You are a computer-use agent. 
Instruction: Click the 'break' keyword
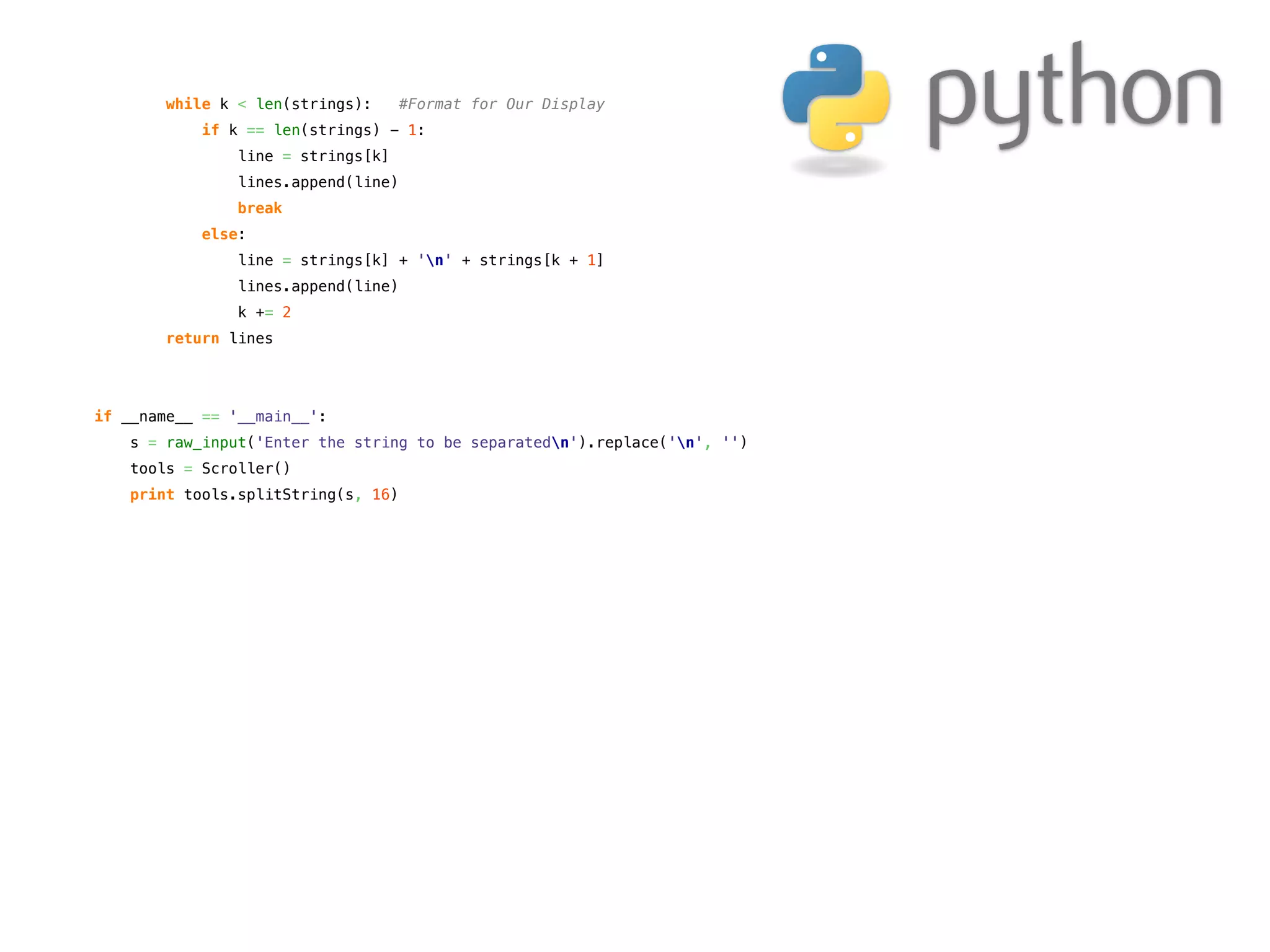[x=260, y=208]
